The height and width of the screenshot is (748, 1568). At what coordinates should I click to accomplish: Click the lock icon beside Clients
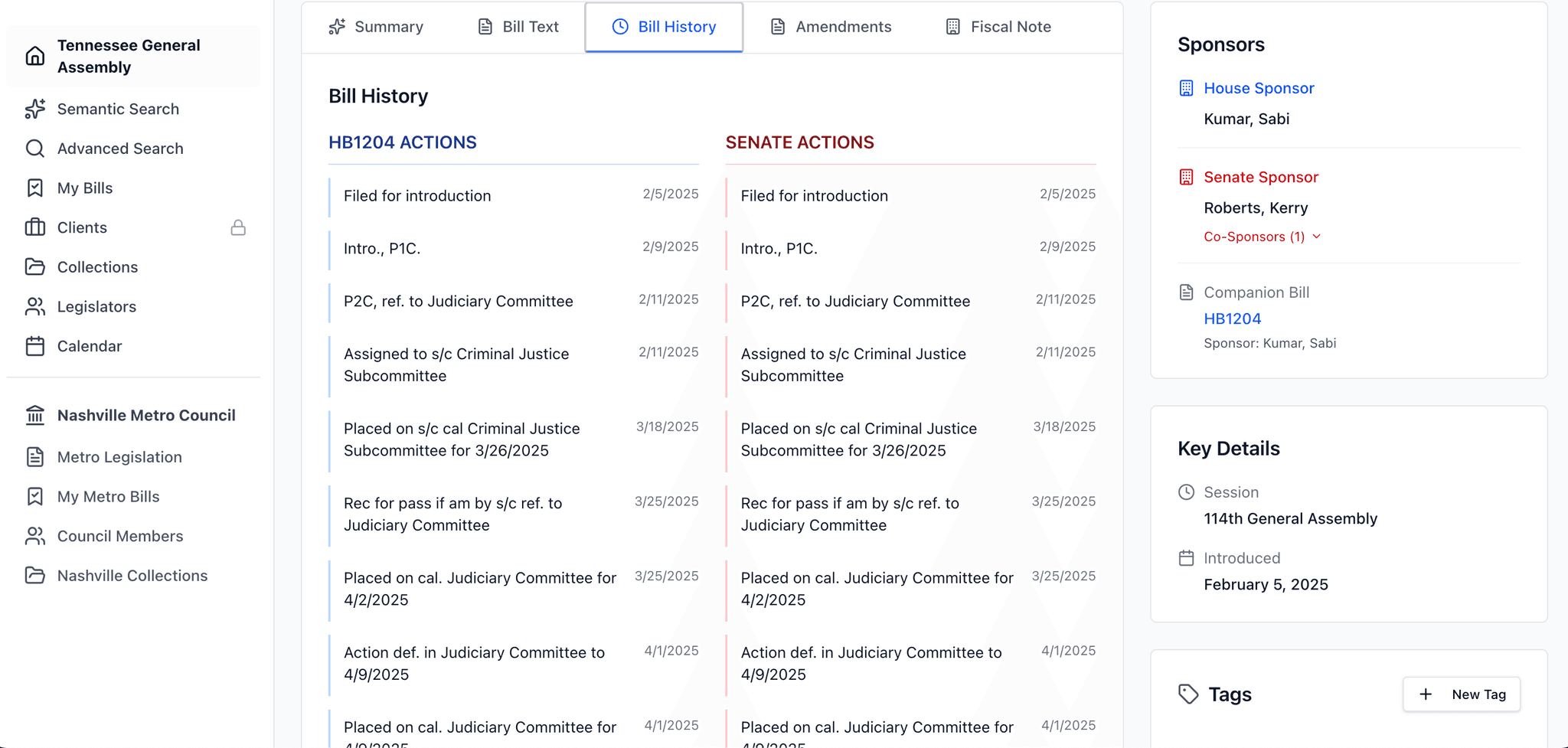click(238, 227)
